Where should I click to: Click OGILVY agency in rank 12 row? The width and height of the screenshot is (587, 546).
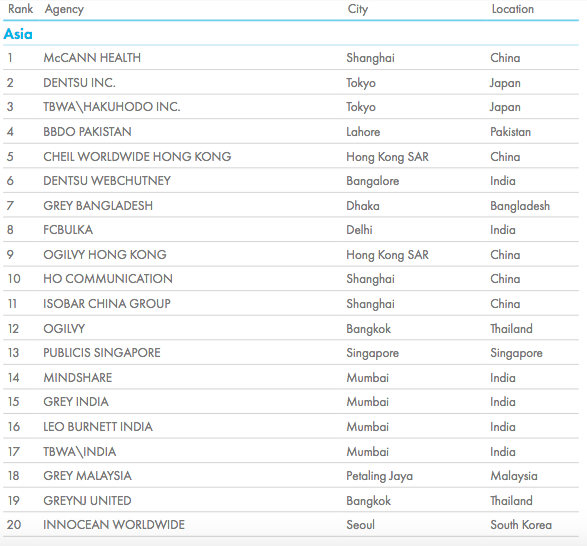coord(64,328)
